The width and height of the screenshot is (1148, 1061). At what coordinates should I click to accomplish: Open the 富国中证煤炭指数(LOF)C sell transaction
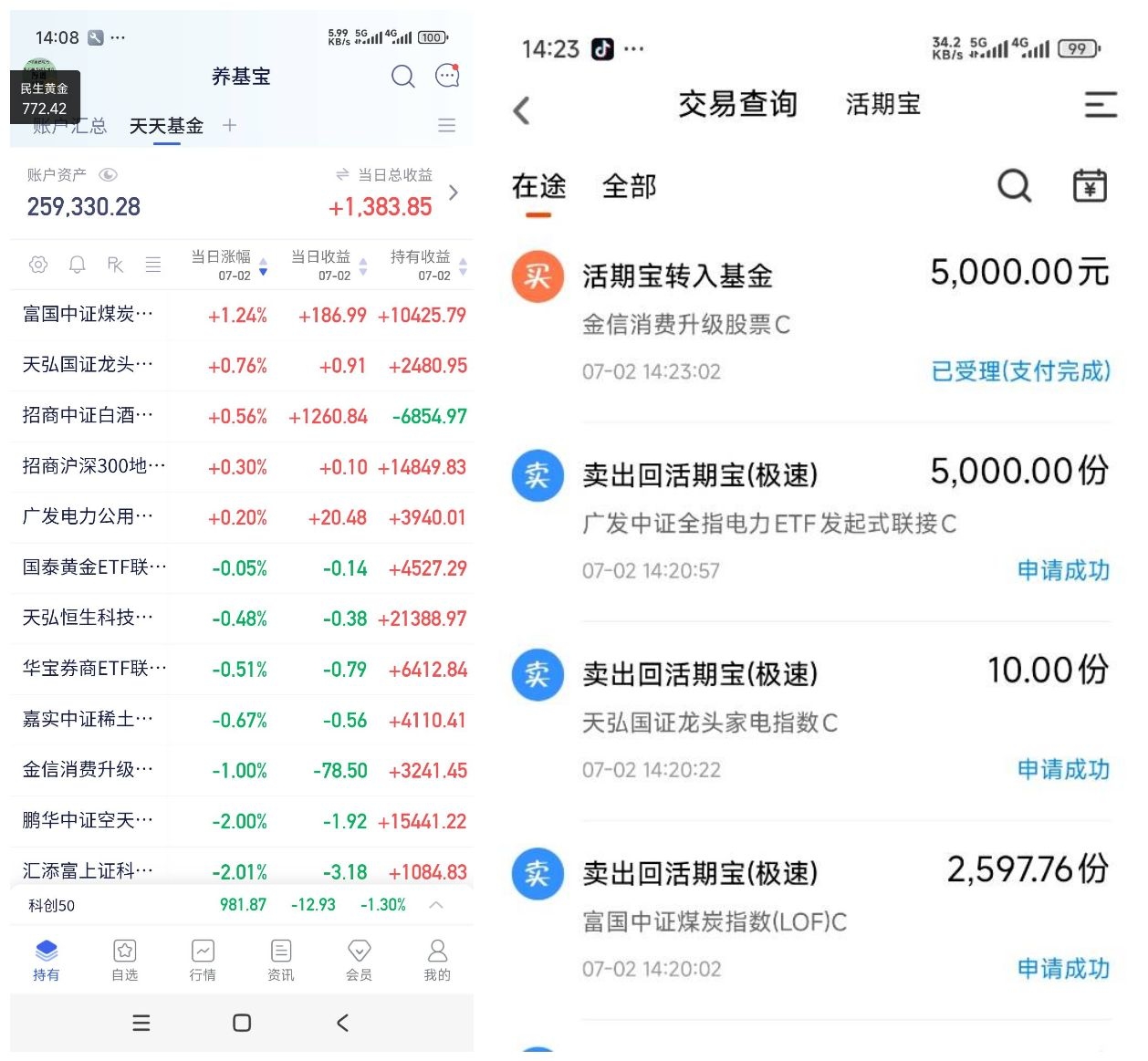pos(810,920)
